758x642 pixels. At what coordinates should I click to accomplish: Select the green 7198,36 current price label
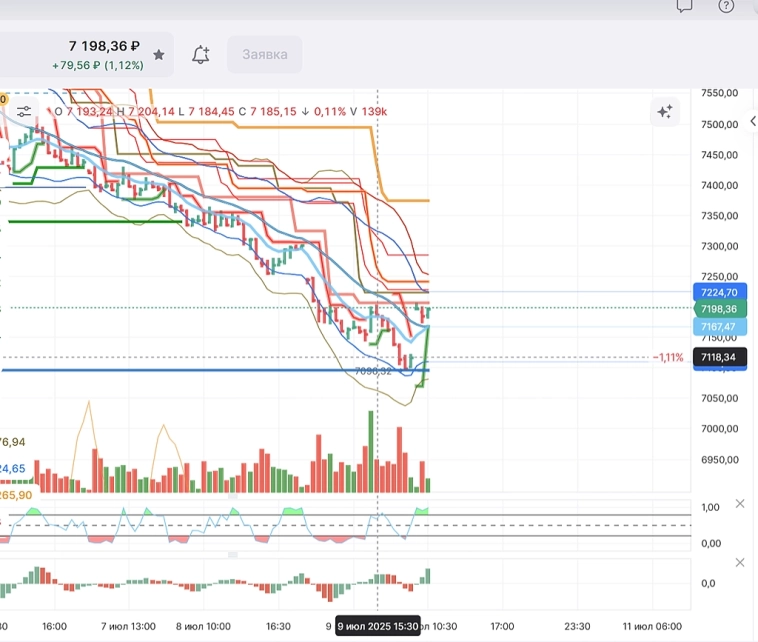719,309
